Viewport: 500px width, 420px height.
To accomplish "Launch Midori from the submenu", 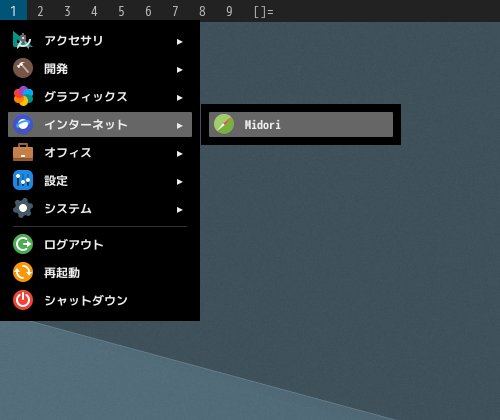I will [301, 124].
